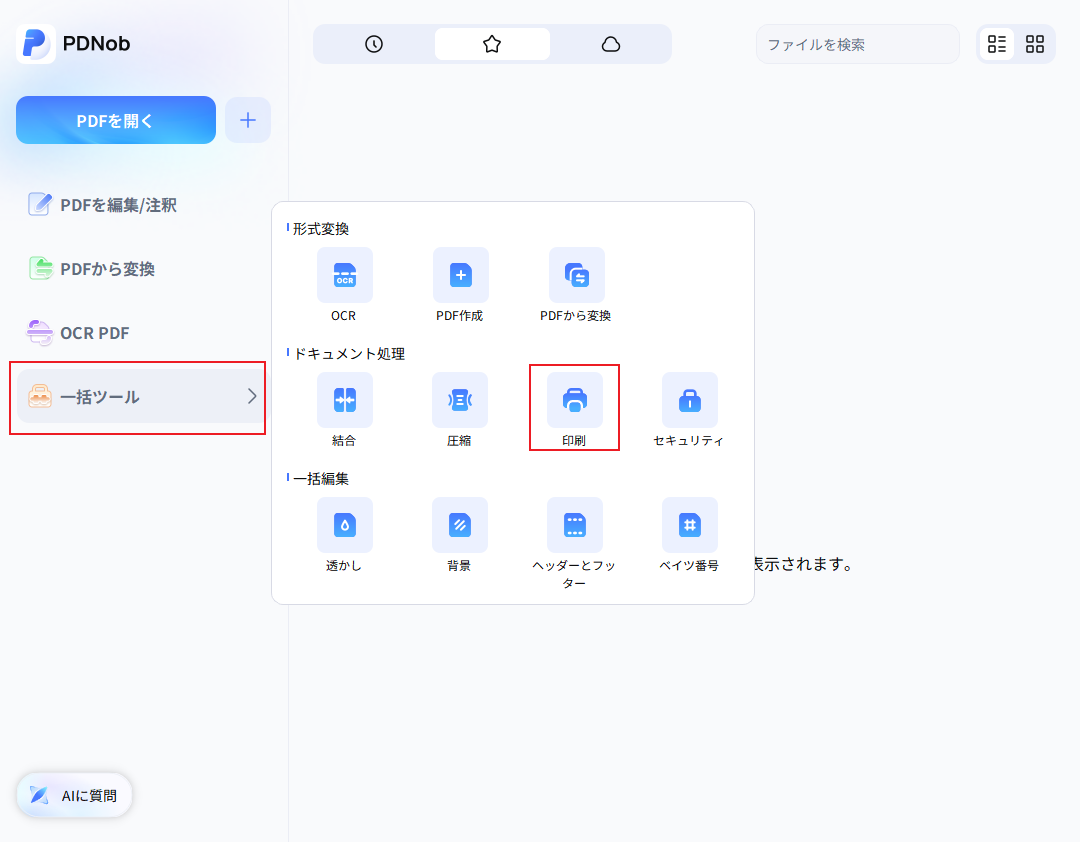The width and height of the screenshot is (1080, 842).
Task: Select the ベイツ番号 numbering tool
Action: click(690, 525)
